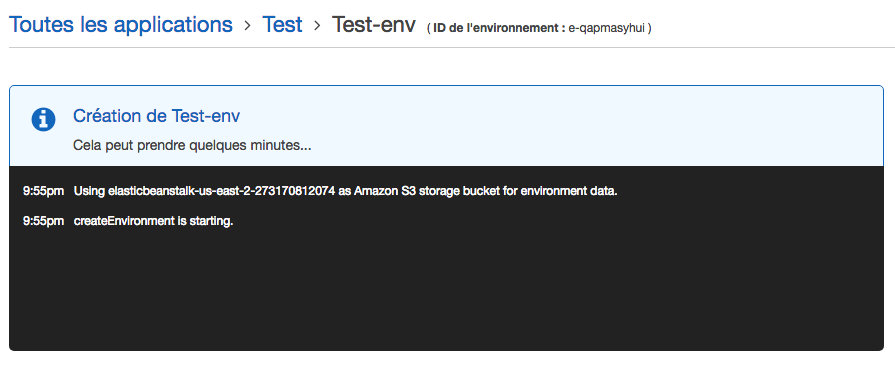The image size is (895, 367).
Task: Open the Toutes les applications breadcrumb link
Action: (121, 25)
